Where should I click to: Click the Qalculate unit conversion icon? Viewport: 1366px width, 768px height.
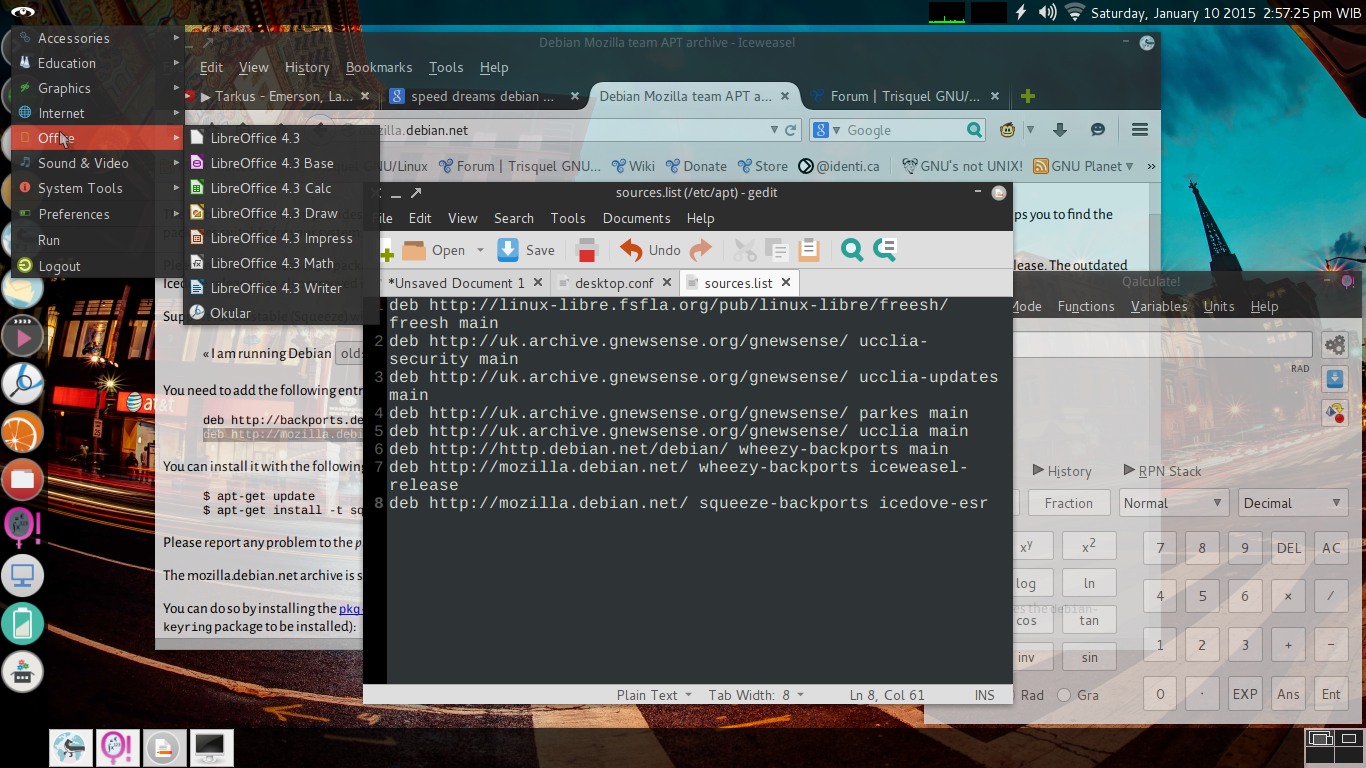pyautogui.click(x=1335, y=411)
